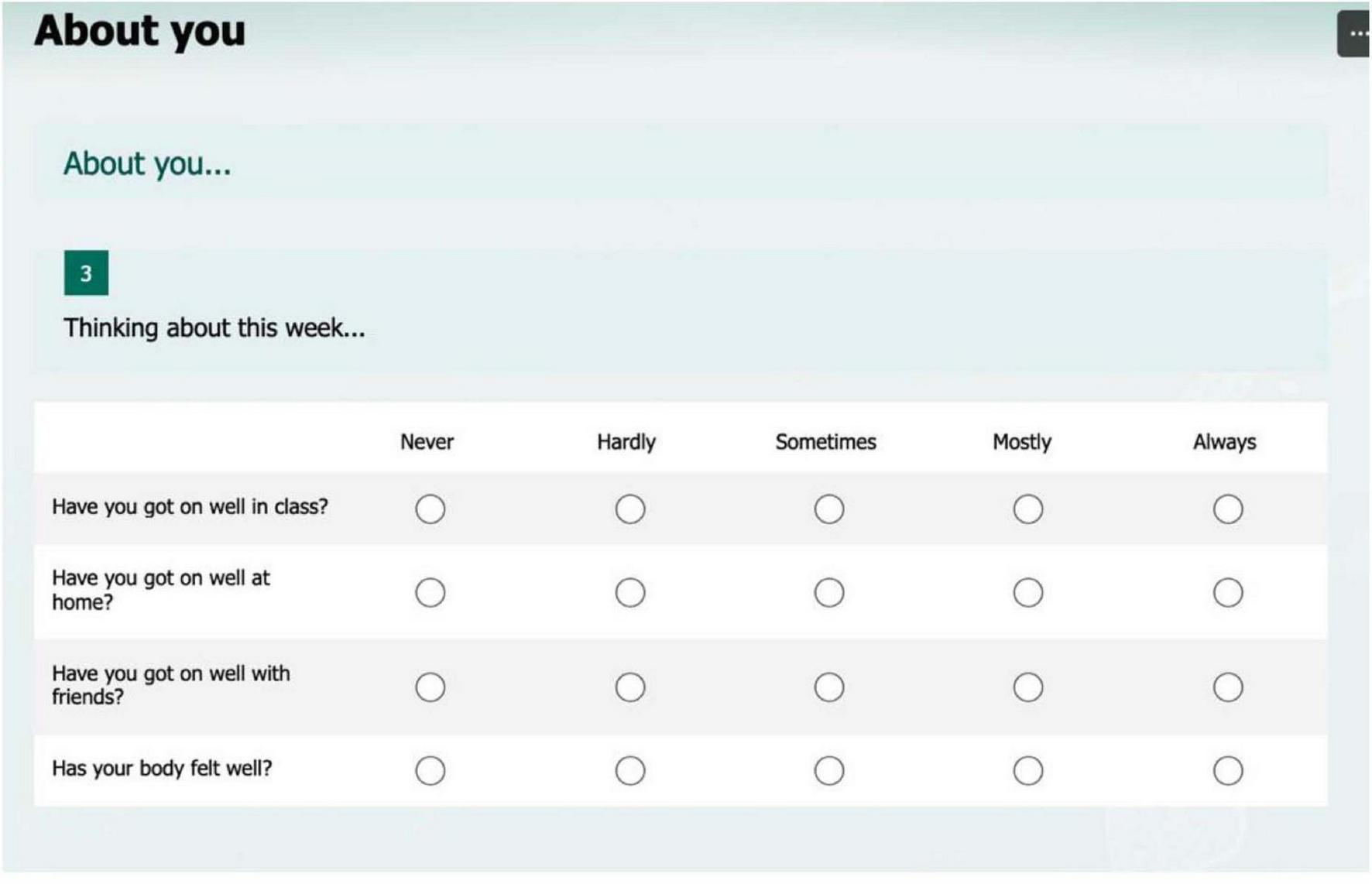Select Always for getting on well with friends
1372x884 pixels.
coord(1227,686)
